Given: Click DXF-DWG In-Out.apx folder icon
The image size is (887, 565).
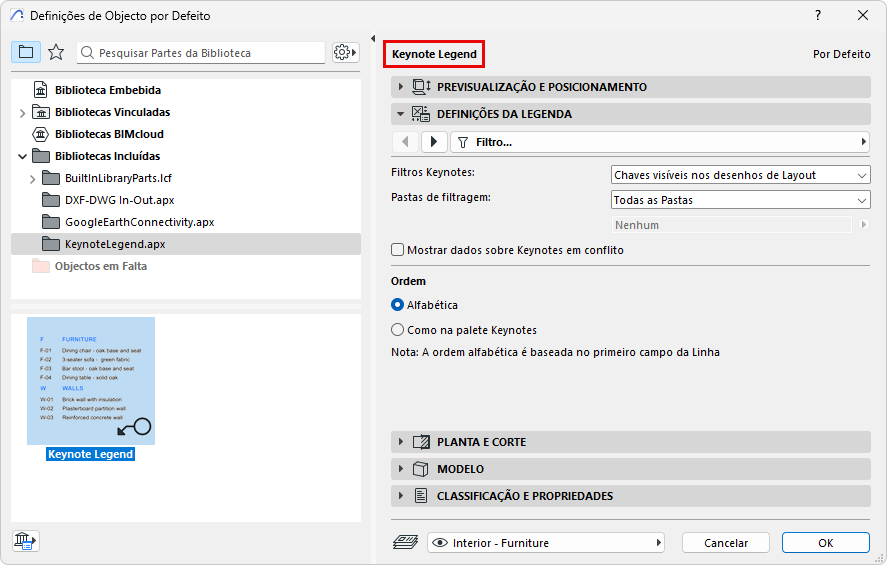Looking at the screenshot, I should pos(51,200).
